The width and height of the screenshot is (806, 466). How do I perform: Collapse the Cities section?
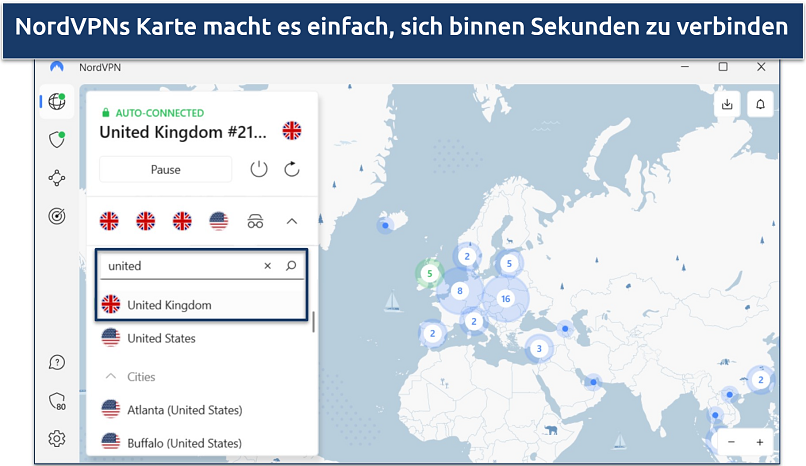point(111,377)
